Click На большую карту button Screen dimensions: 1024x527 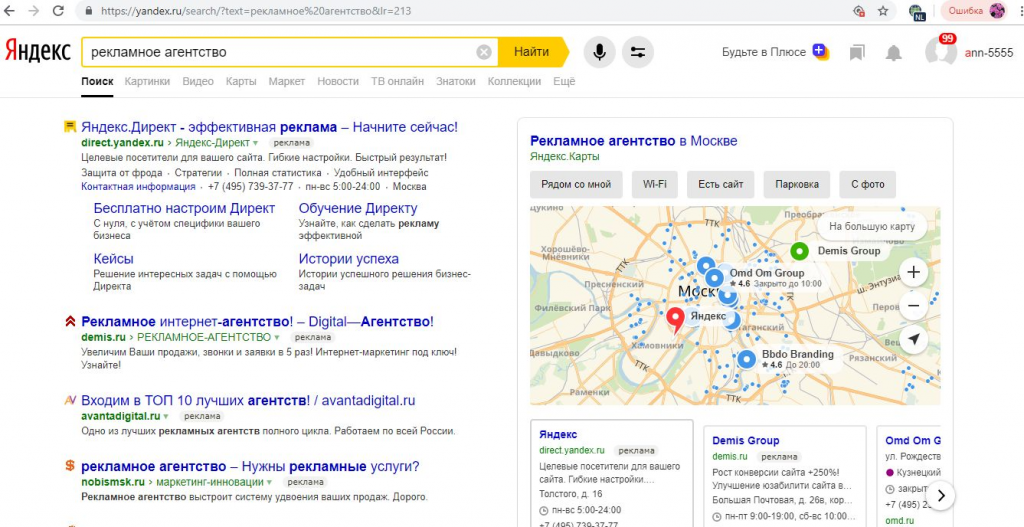[x=872, y=227]
